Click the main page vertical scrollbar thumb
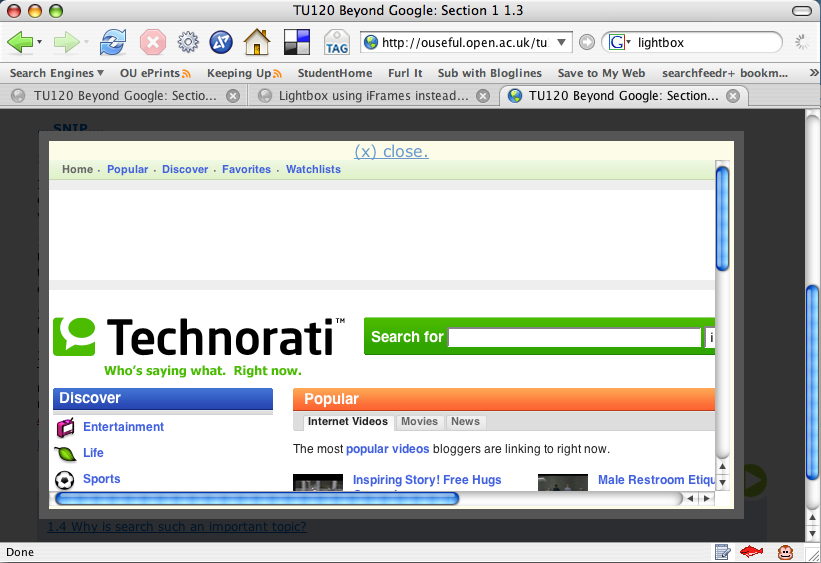This screenshot has width=821, height=563. [x=813, y=382]
